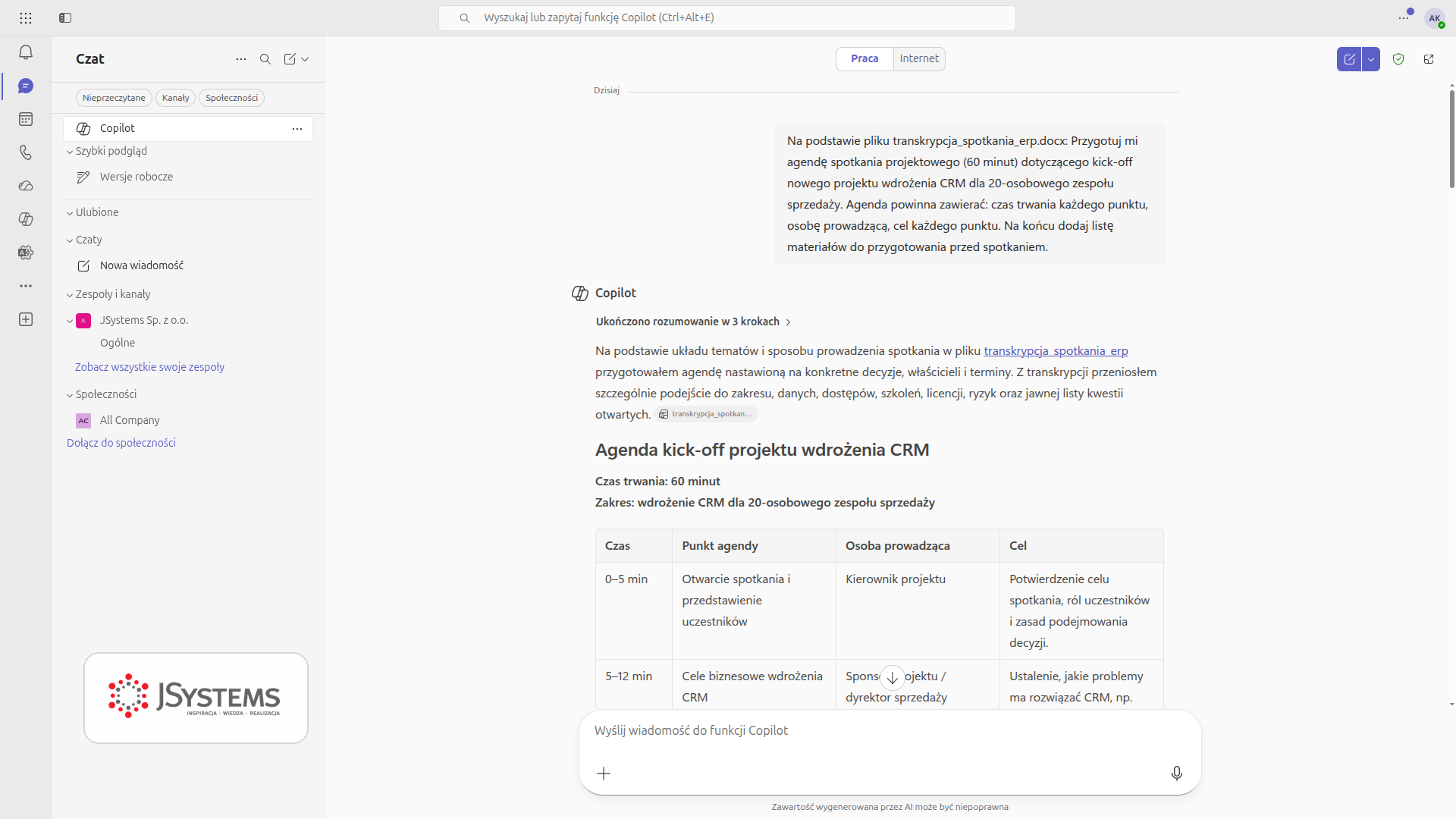1456x819 pixels.
Task: Click Dołącz do społeczności link
Action: (121, 444)
